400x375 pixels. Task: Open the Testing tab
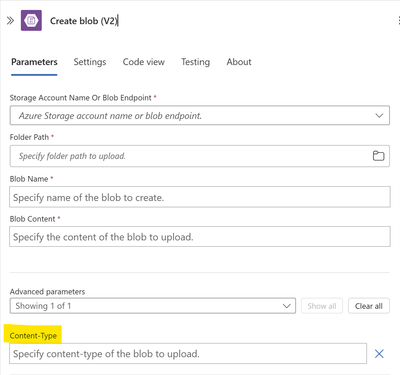196,62
